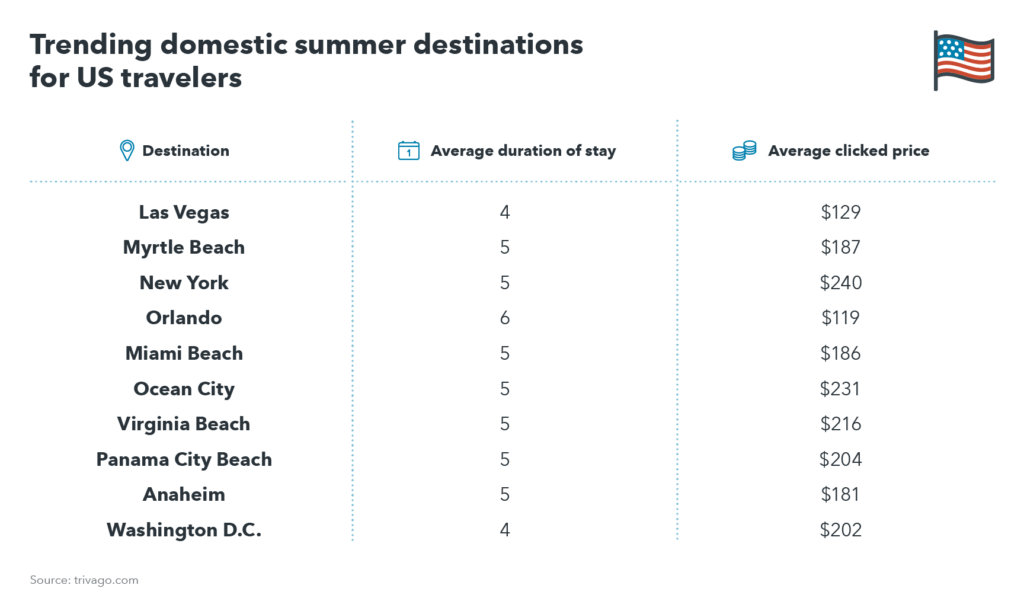
Task: Select the Average clicked price header
Action: click(x=848, y=151)
